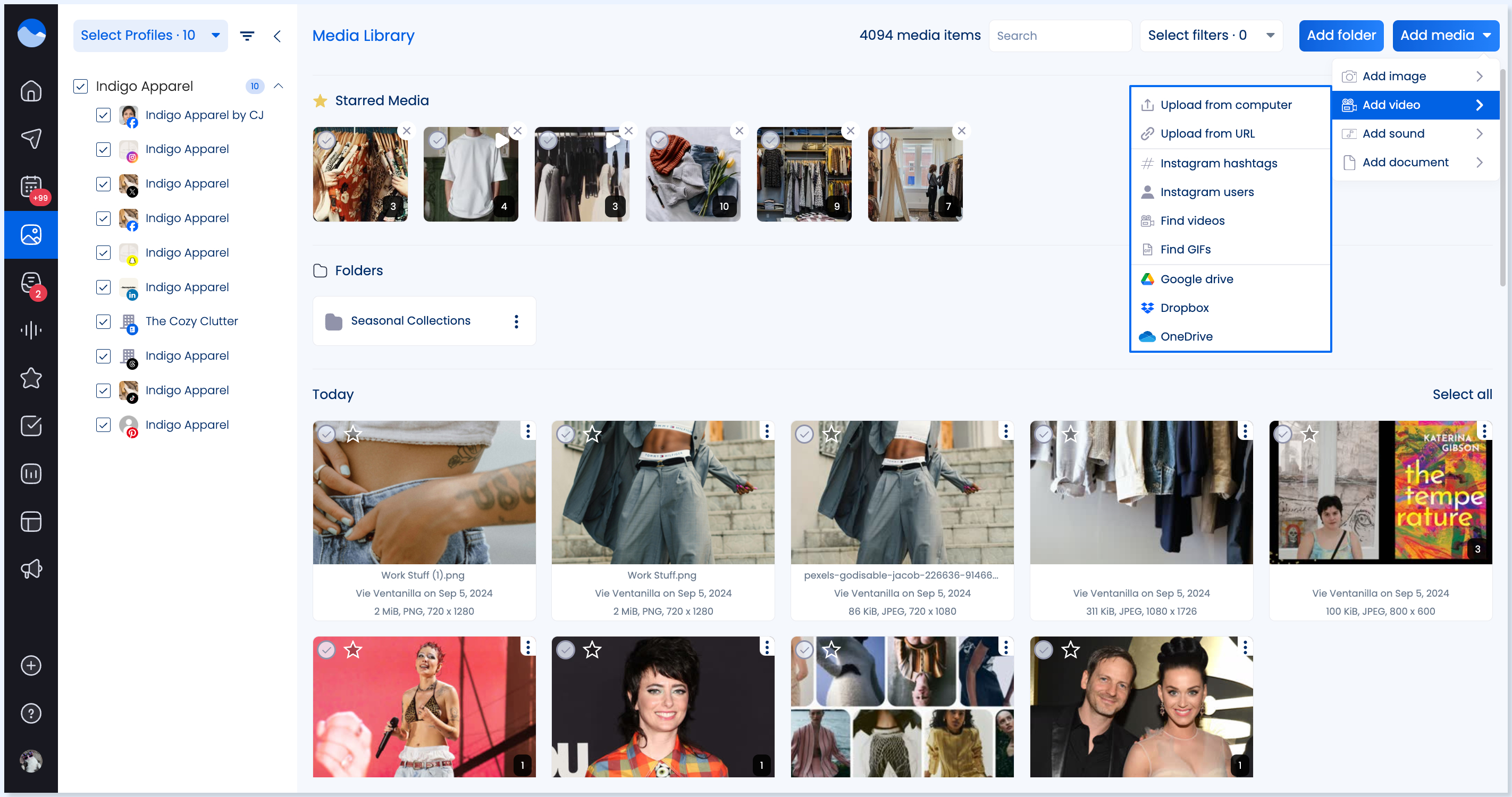This screenshot has width=1512, height=797.
Task: Open the tasks checkbox sidebar icon
Action: [x=31, y=426]
